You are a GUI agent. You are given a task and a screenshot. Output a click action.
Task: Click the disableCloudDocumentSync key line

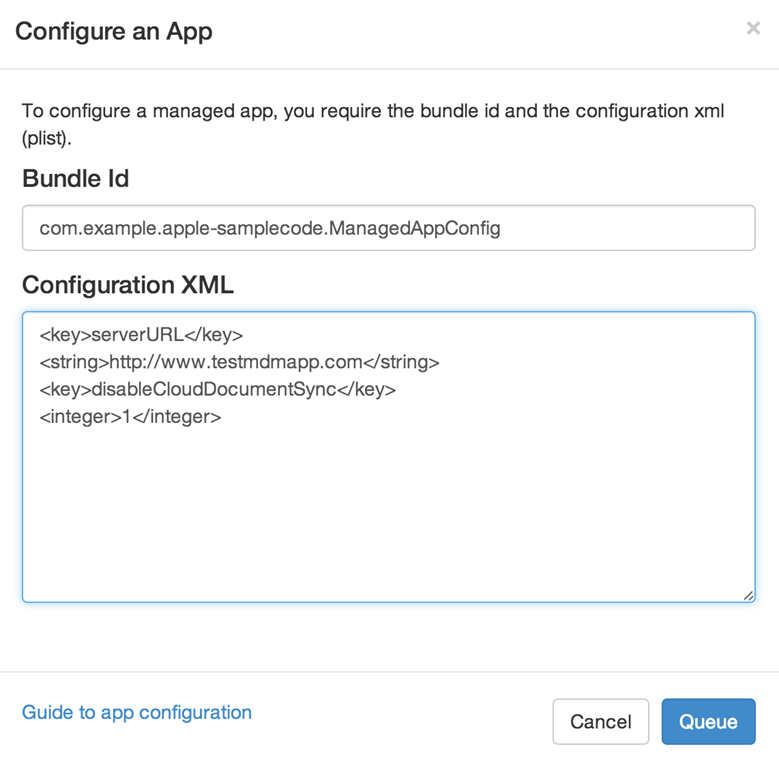[x=217, y=389]
